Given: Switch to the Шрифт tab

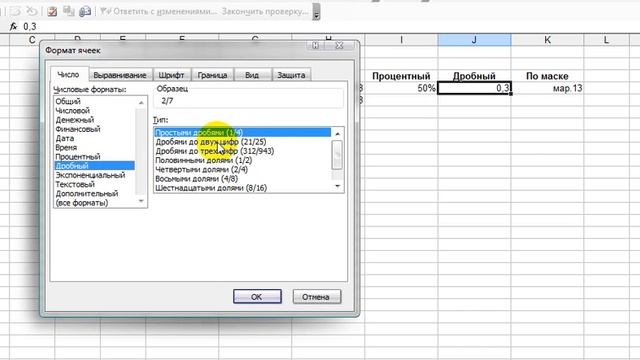Looking at the screenshot, I should tap(171, 75).
